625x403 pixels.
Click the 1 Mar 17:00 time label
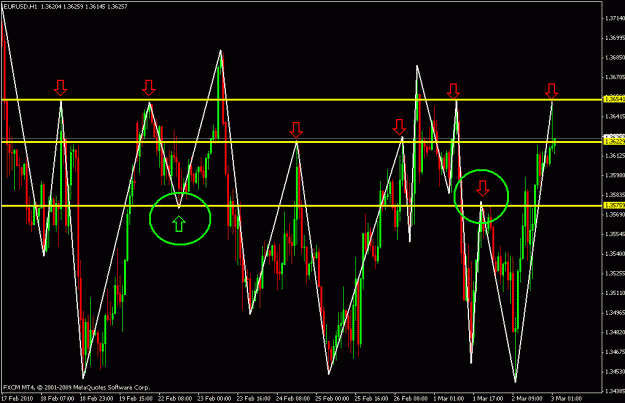(488, 398)
